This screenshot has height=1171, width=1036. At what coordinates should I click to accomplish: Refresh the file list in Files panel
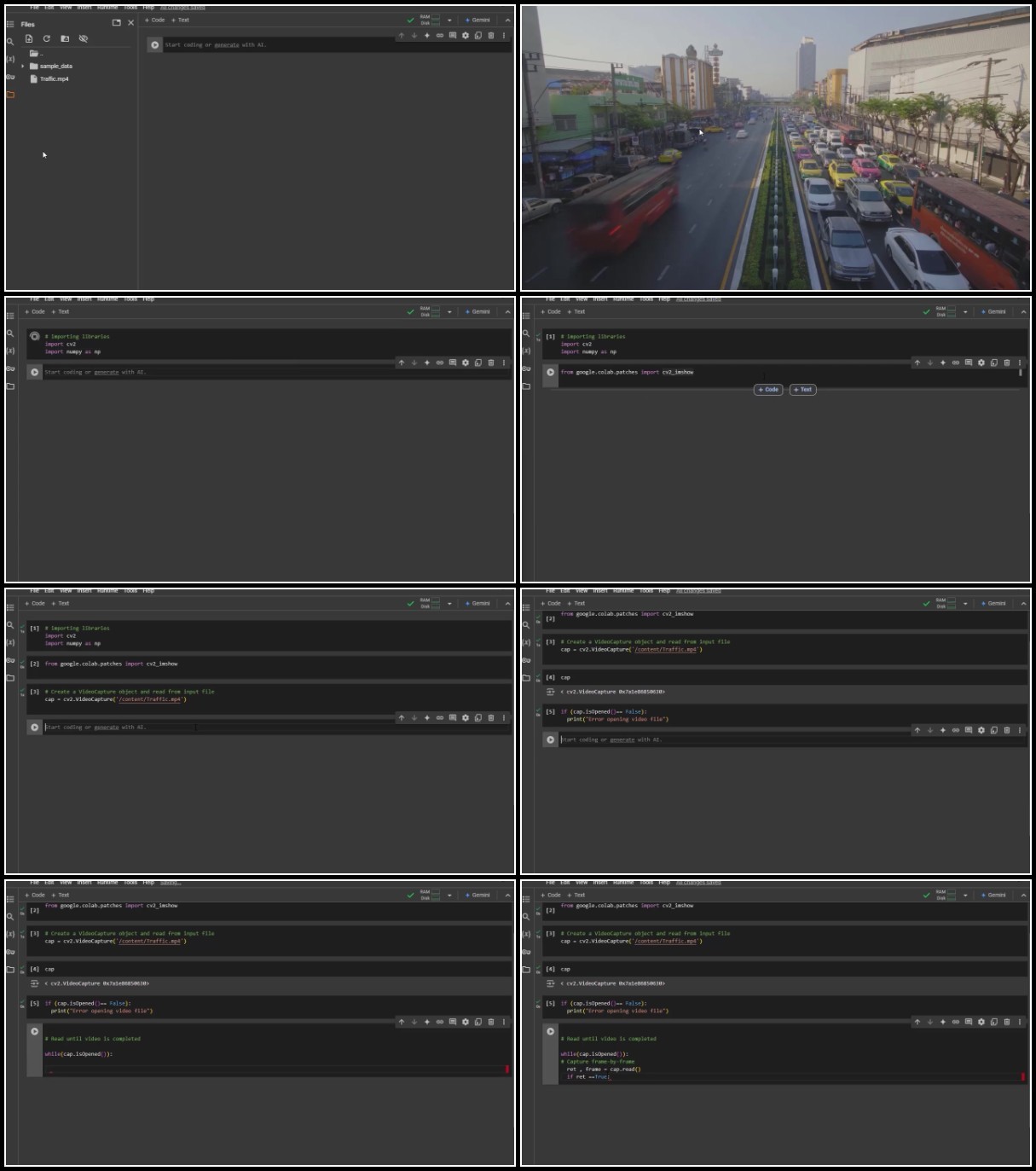[x=47, y=38]
